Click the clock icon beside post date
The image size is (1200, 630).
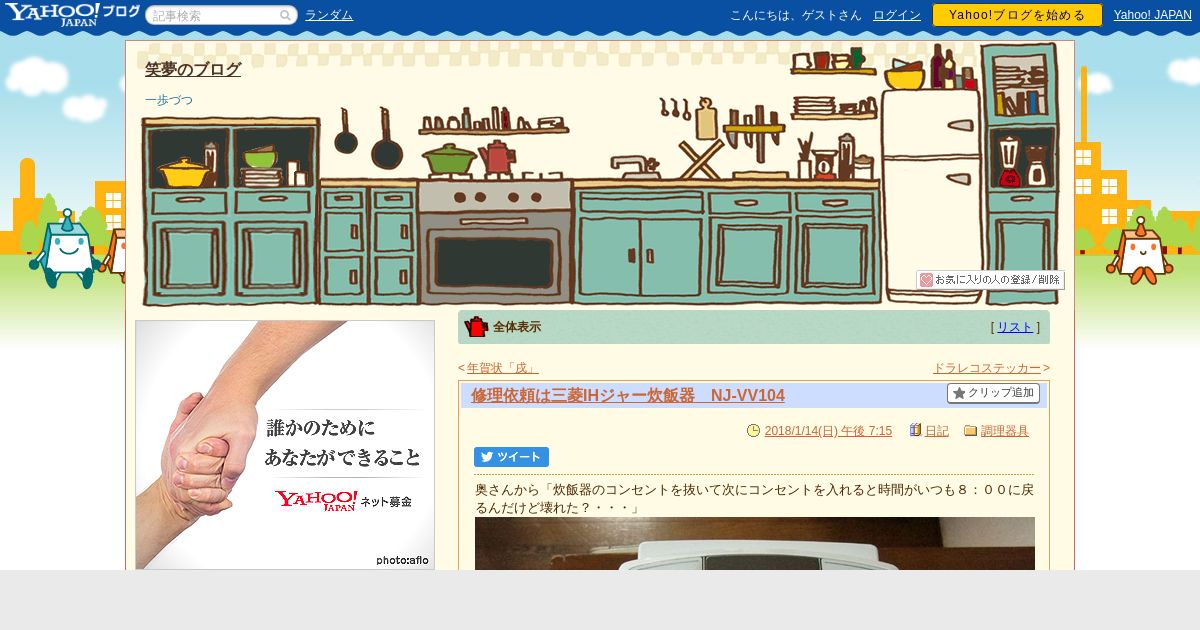click(x=754, y=431)
